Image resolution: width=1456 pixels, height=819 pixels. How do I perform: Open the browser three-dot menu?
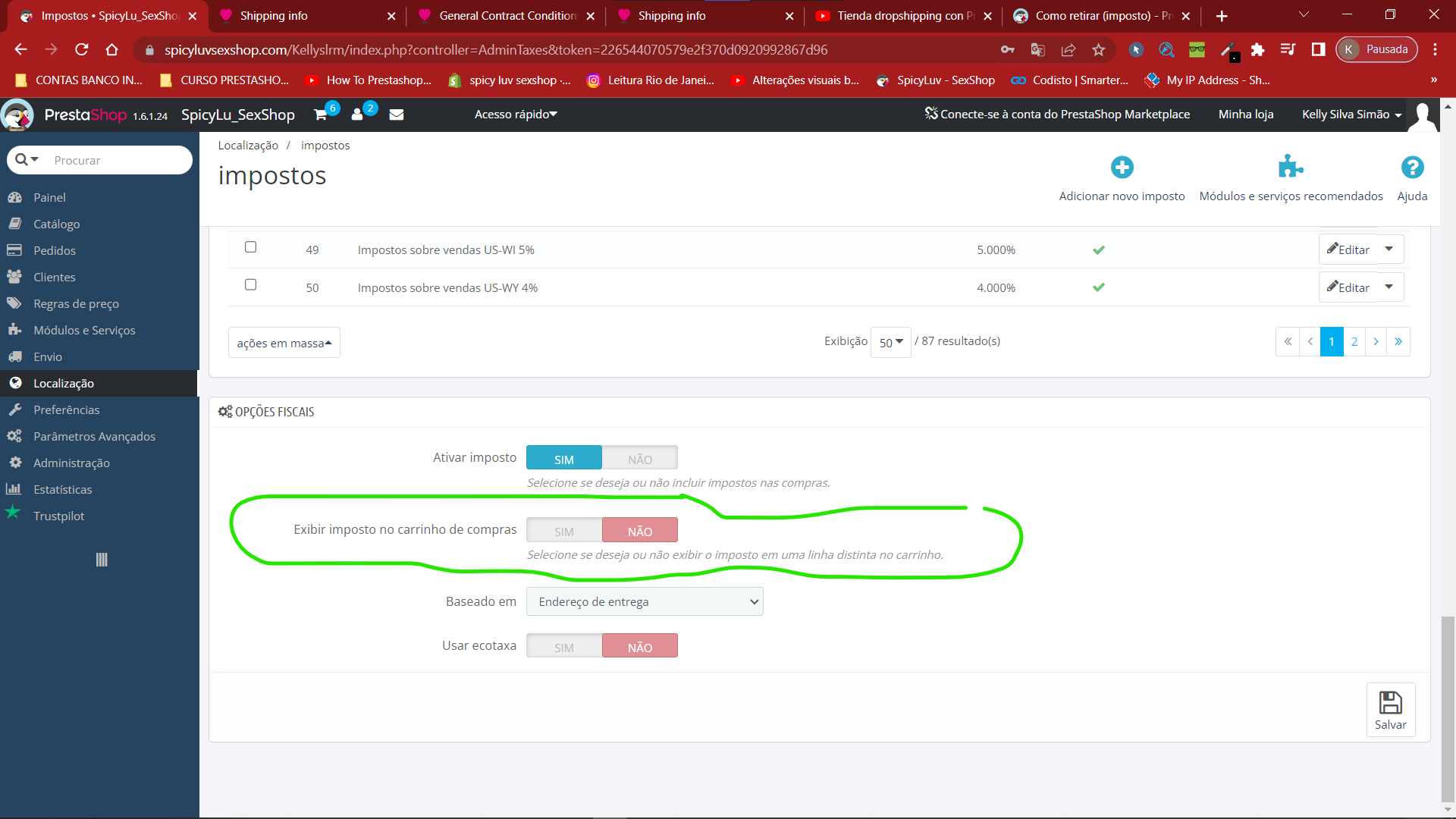[x=1435, y=49]
